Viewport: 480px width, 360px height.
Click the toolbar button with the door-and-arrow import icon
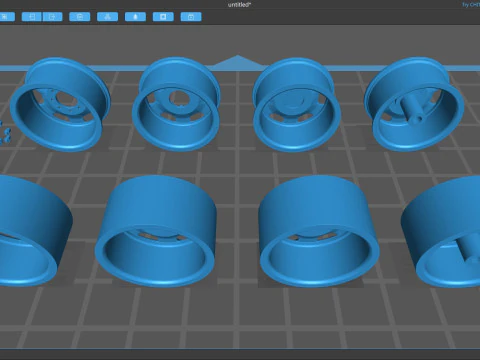(32, 17)
